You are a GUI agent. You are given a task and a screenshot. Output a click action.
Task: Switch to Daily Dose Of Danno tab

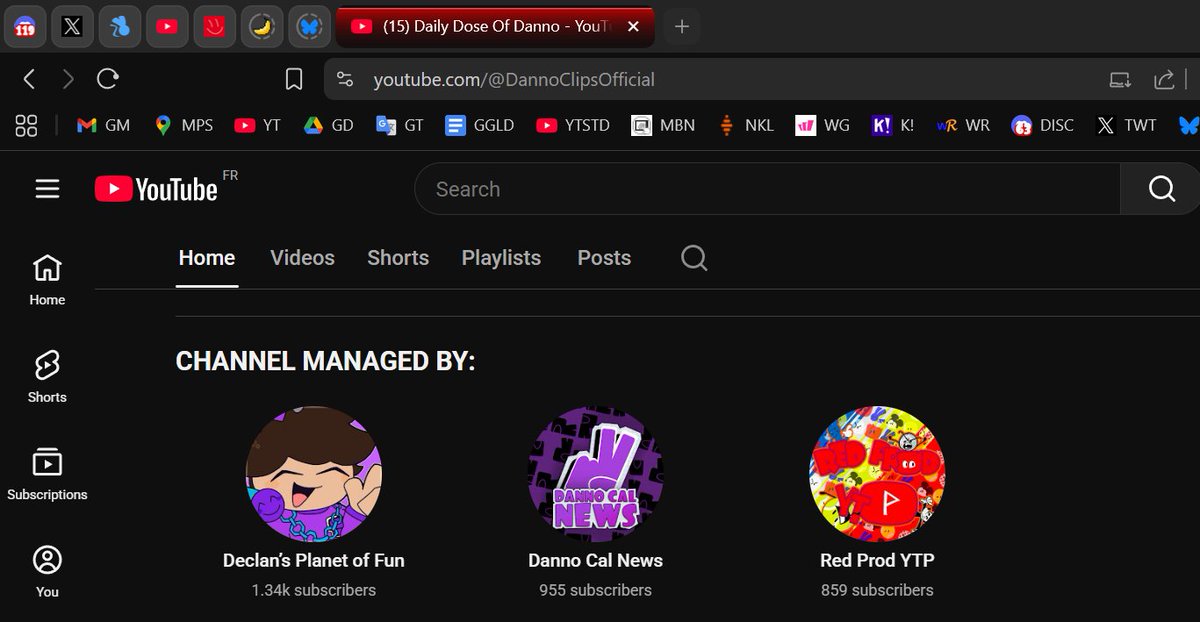point(496,27)
